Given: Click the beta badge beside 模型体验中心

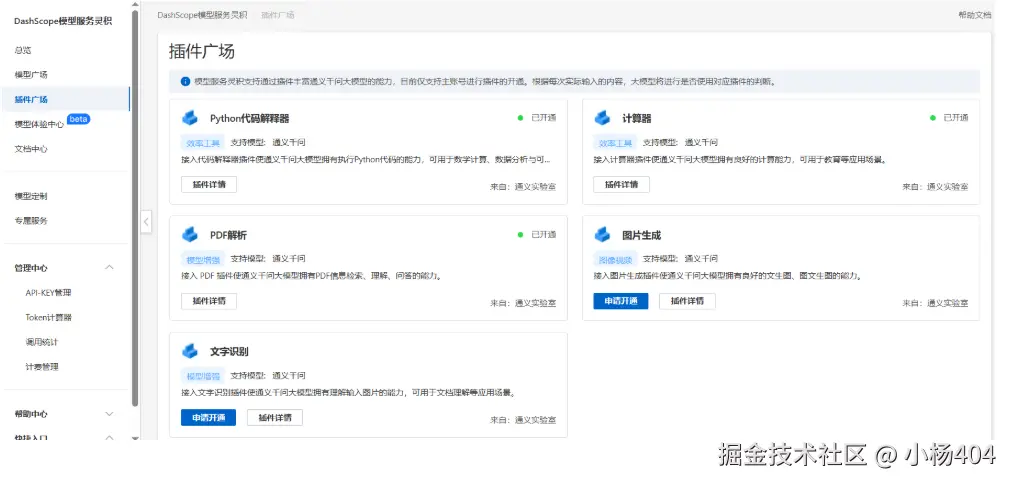Looking at the screenshot, I should point(79,119).
